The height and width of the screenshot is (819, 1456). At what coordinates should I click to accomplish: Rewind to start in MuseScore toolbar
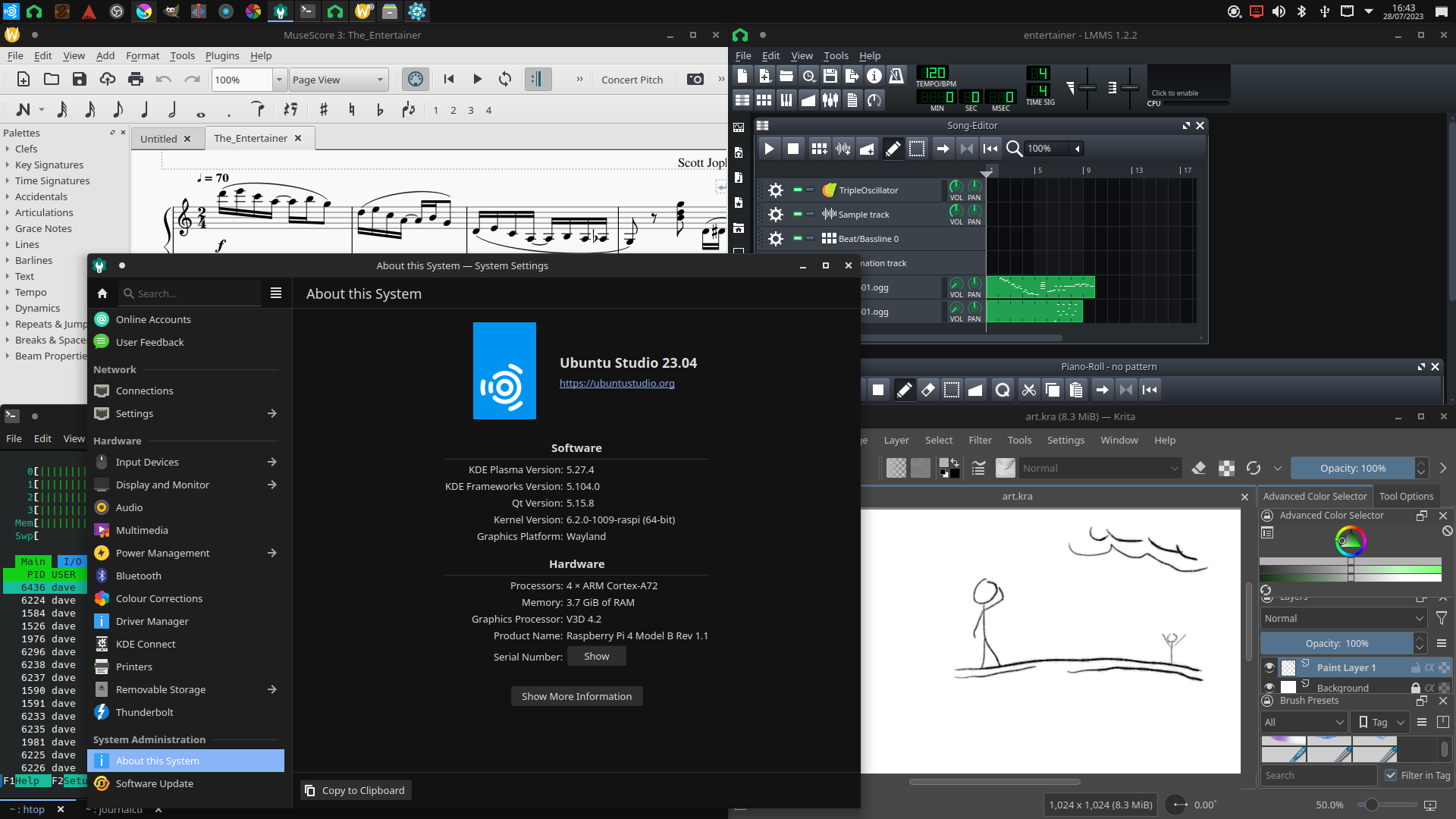(449, 79)
